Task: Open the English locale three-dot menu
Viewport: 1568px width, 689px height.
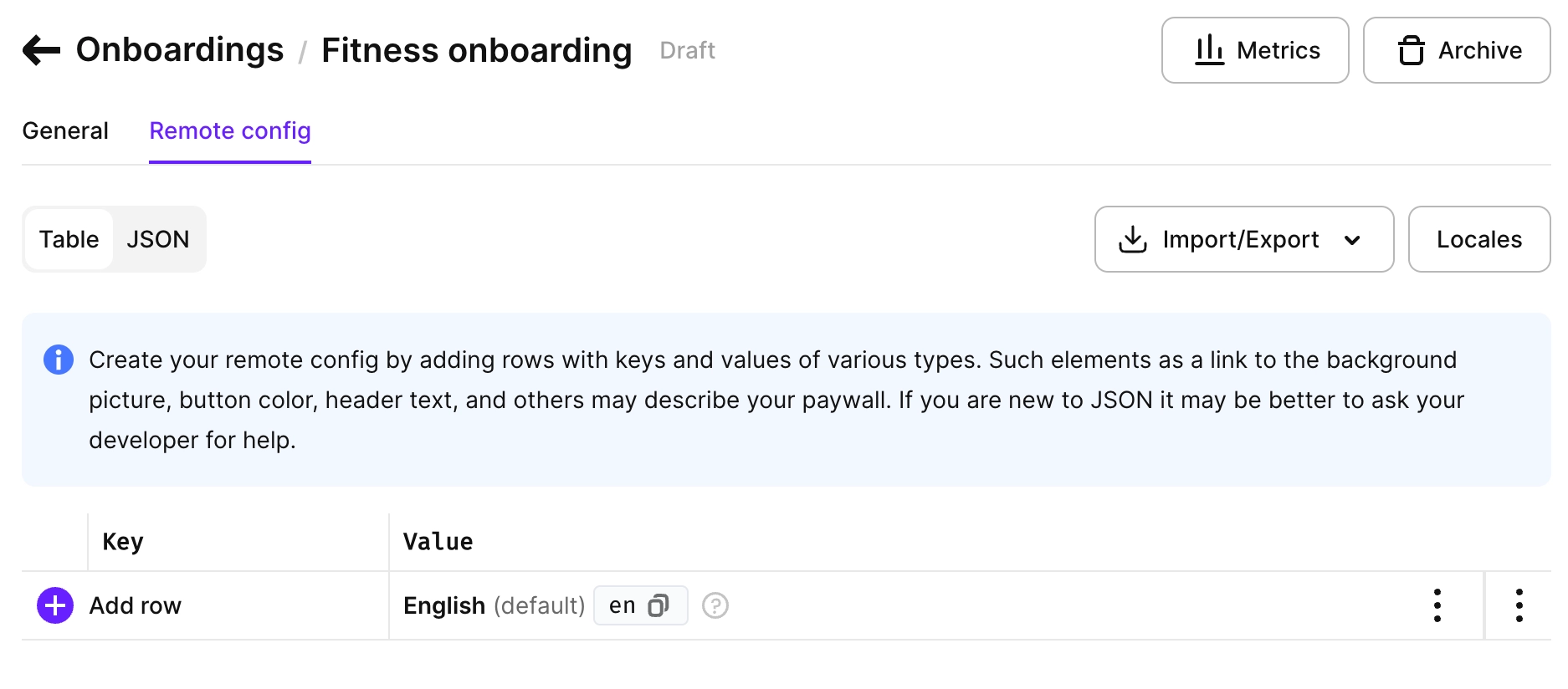Action: pyautogui.click(x=1437, y=605)
